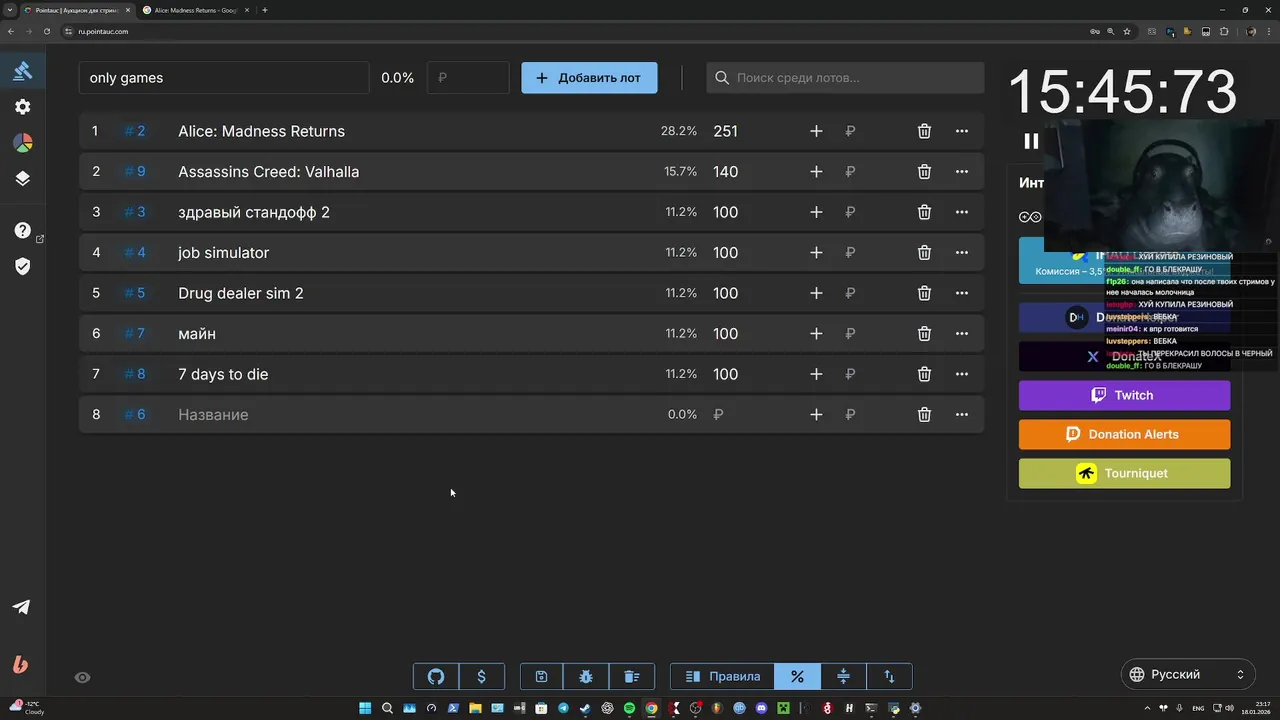The height and width of the screenshot is (720, 1280).
Task: Click Alice: Madness Returns lot name
Action: pos(261,131)
